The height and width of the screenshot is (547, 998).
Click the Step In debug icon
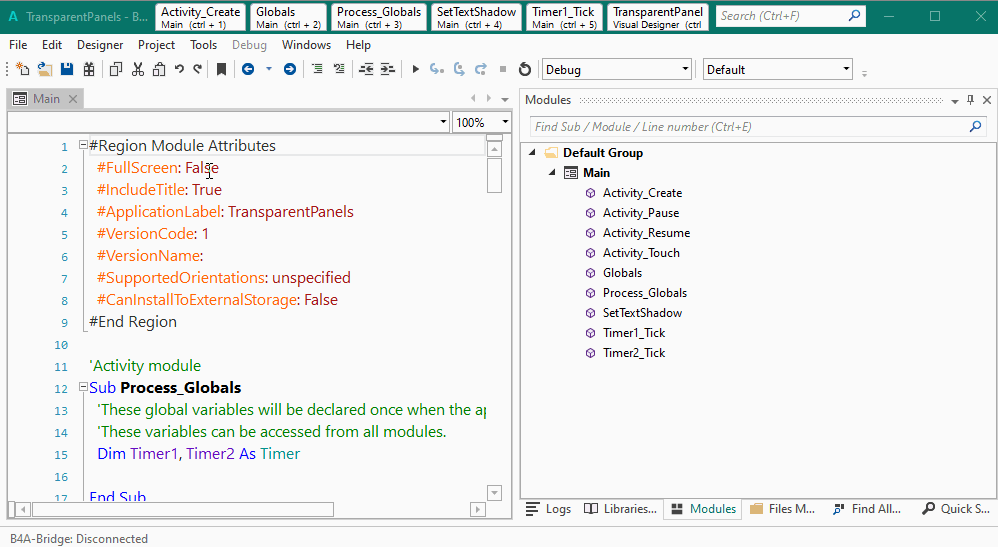coord(437,69)
